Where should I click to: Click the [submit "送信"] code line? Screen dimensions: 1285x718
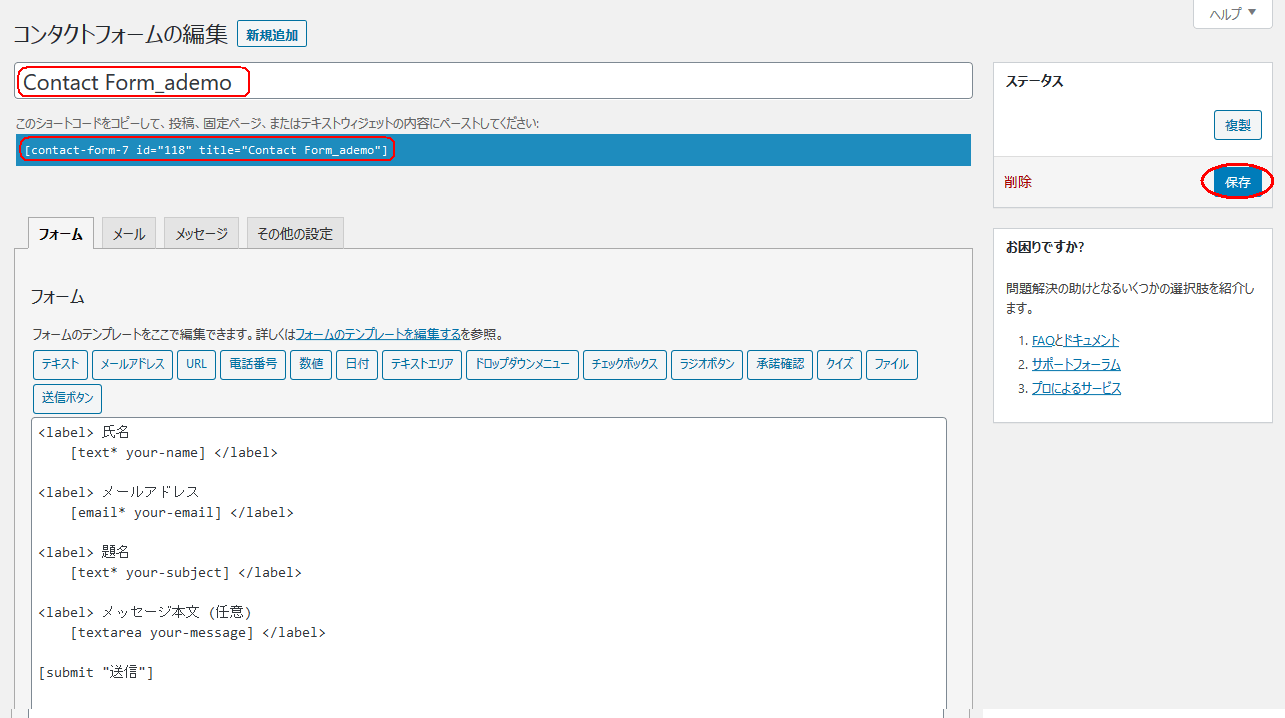pyautogui.click(x=96, y=672)
